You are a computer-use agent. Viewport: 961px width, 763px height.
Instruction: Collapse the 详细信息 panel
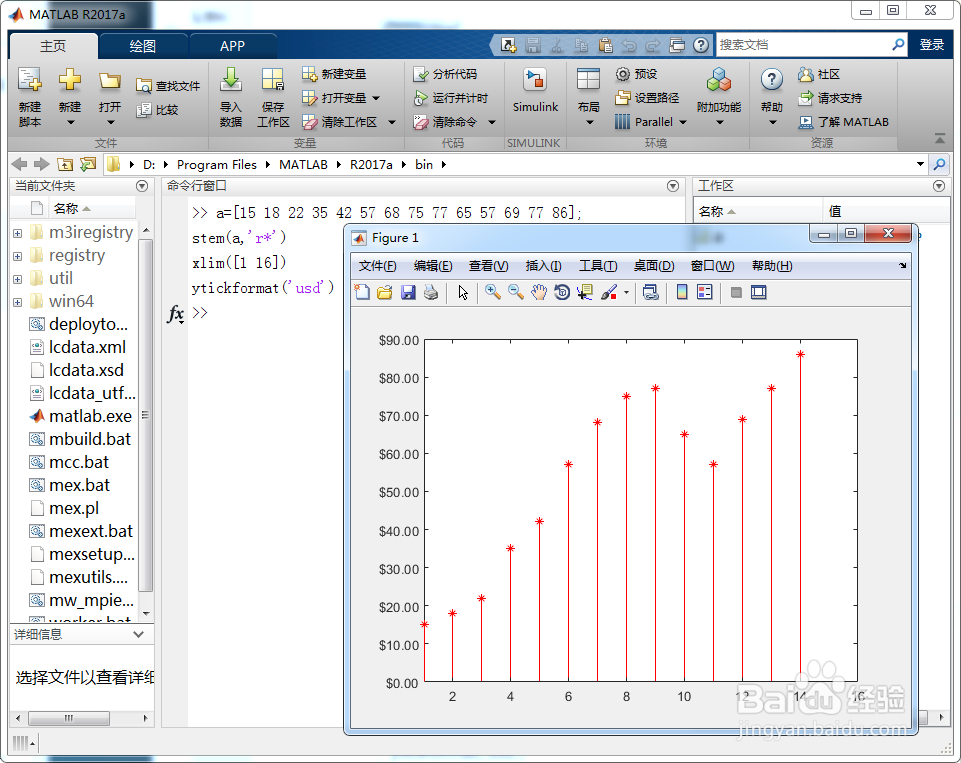pos(139,634)
